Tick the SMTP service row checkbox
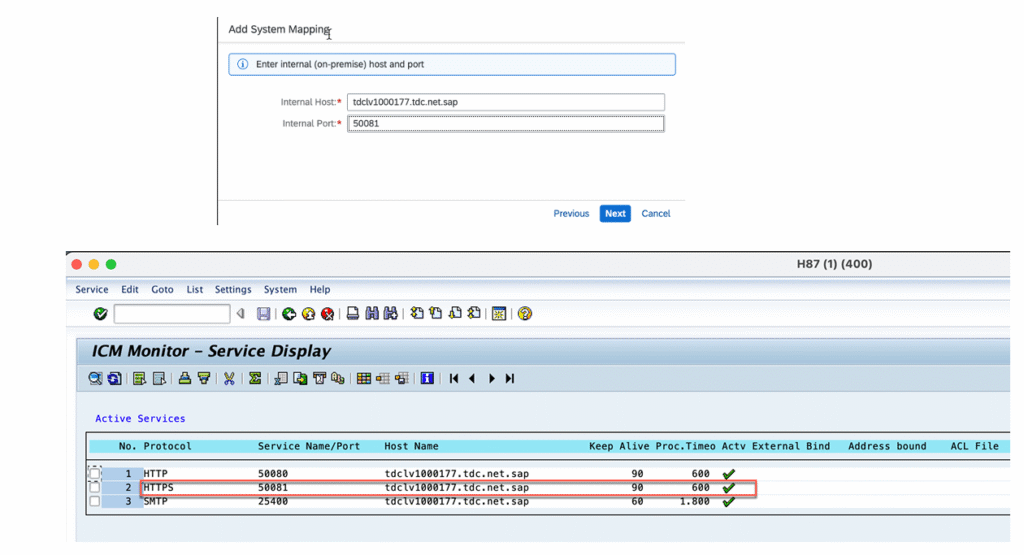Image resolution: width=1024 pixels, height=555 pixels. (95, 501)
